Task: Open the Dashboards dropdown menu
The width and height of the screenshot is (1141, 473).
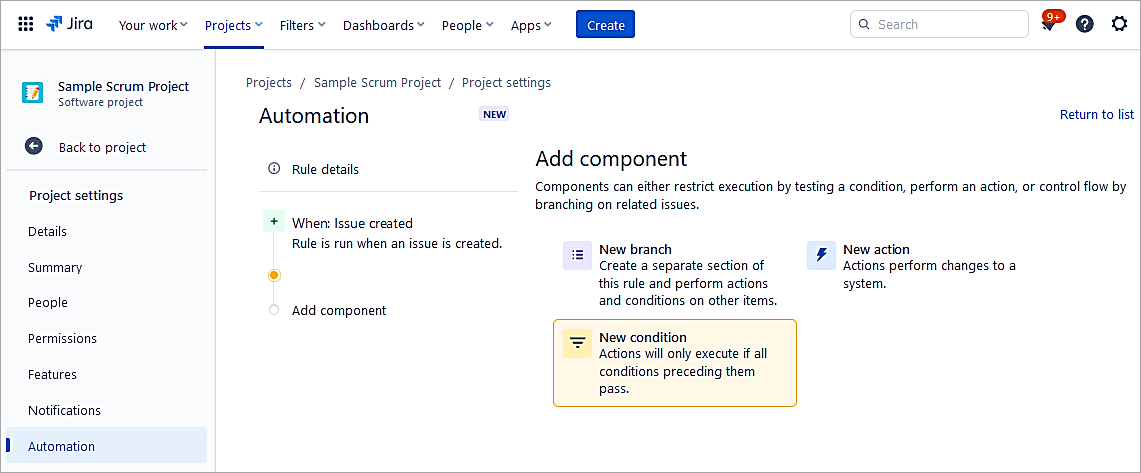Action: click(x=383, y=25)
